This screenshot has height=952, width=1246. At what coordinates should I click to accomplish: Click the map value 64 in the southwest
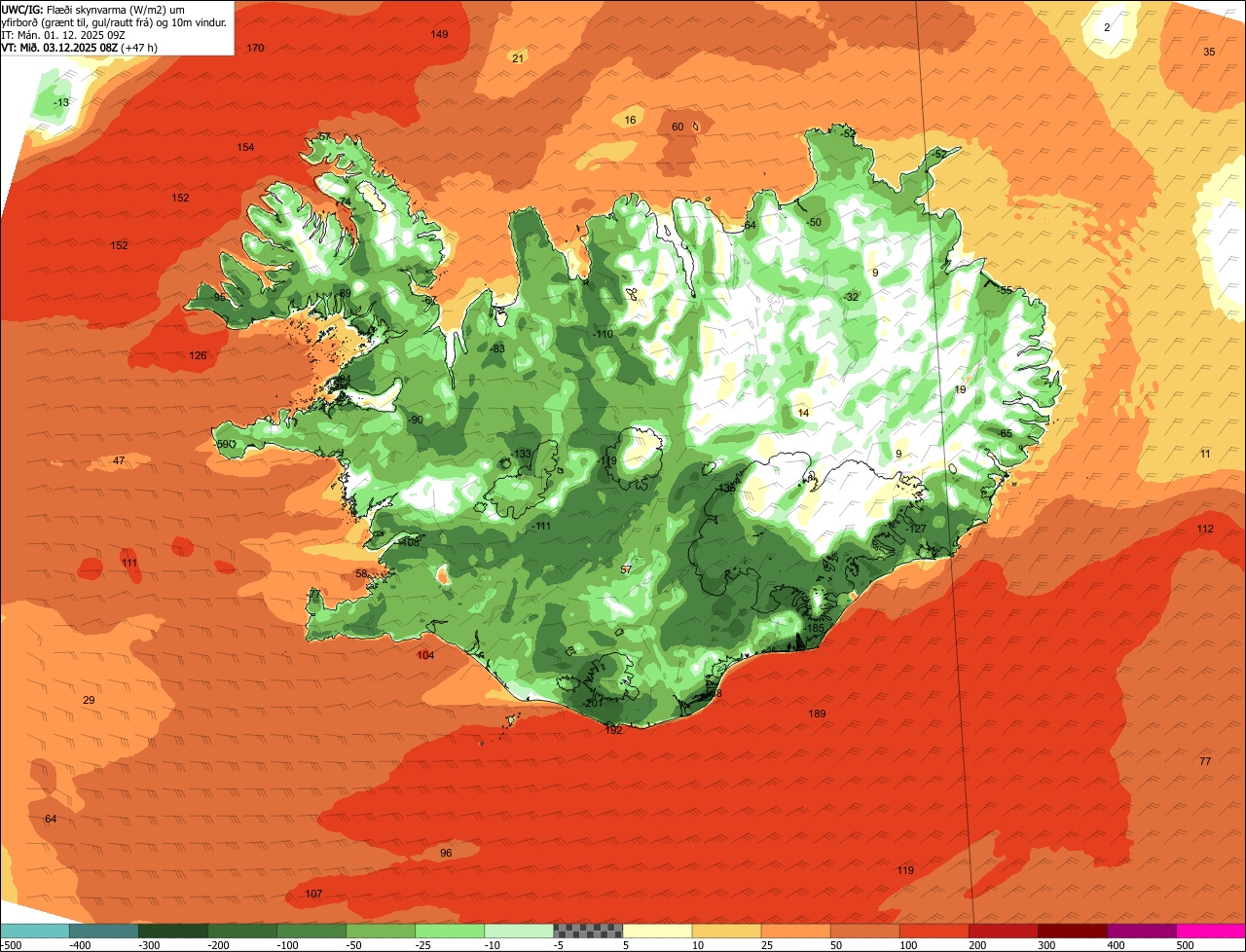coord(51,819)
